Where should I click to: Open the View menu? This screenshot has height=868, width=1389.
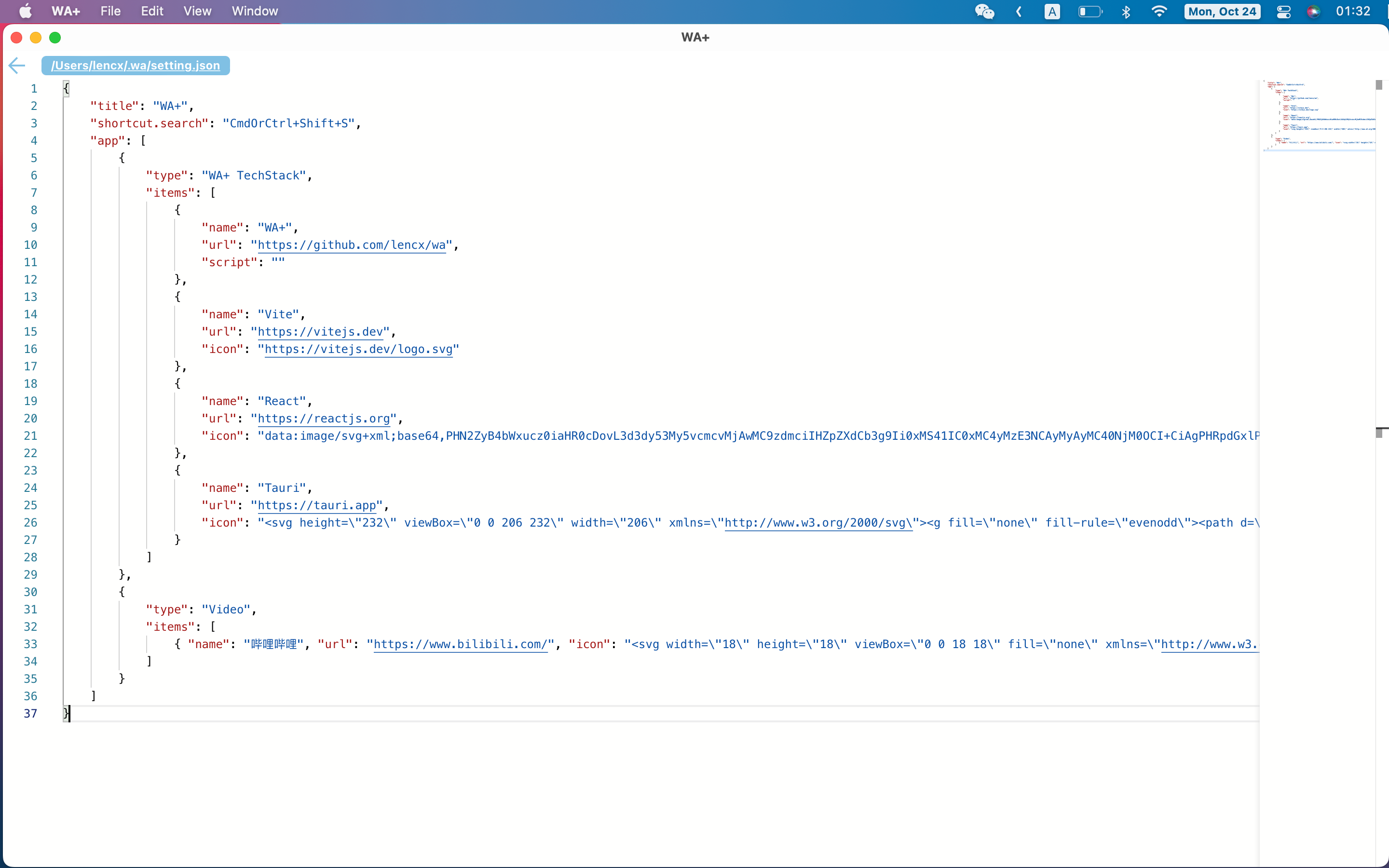pos(197,12)
